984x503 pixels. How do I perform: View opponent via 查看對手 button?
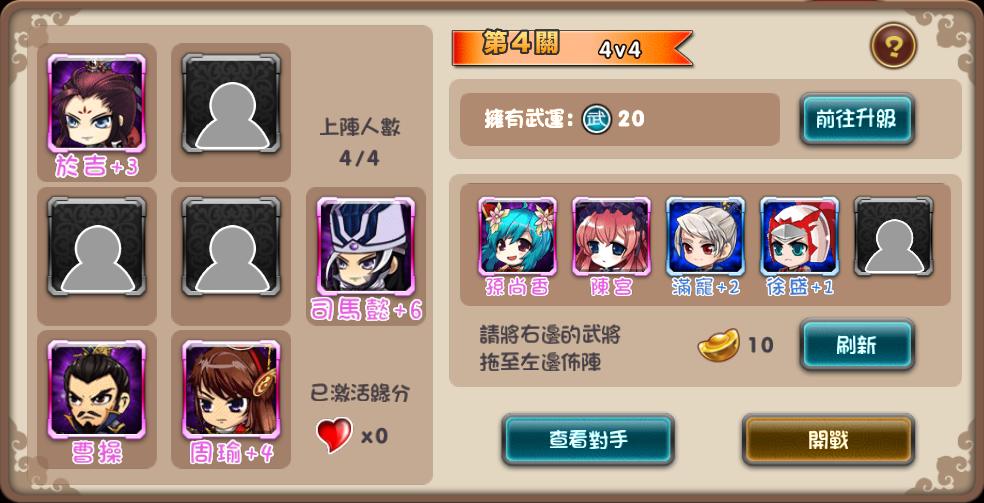(x=588, y=439)
